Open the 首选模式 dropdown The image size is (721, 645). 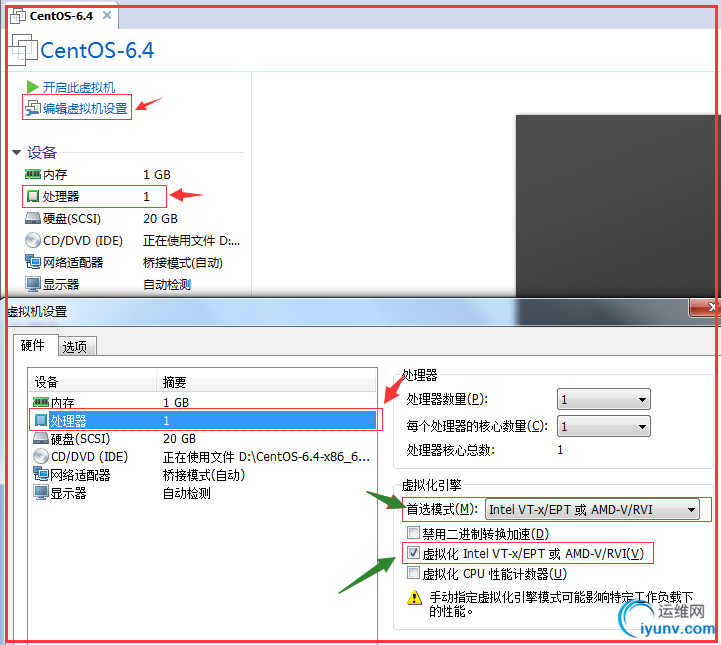click(x=592, y=509)
